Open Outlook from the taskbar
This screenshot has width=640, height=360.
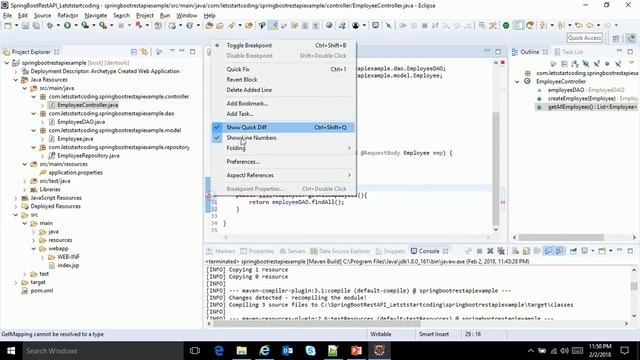coord(287,351)
